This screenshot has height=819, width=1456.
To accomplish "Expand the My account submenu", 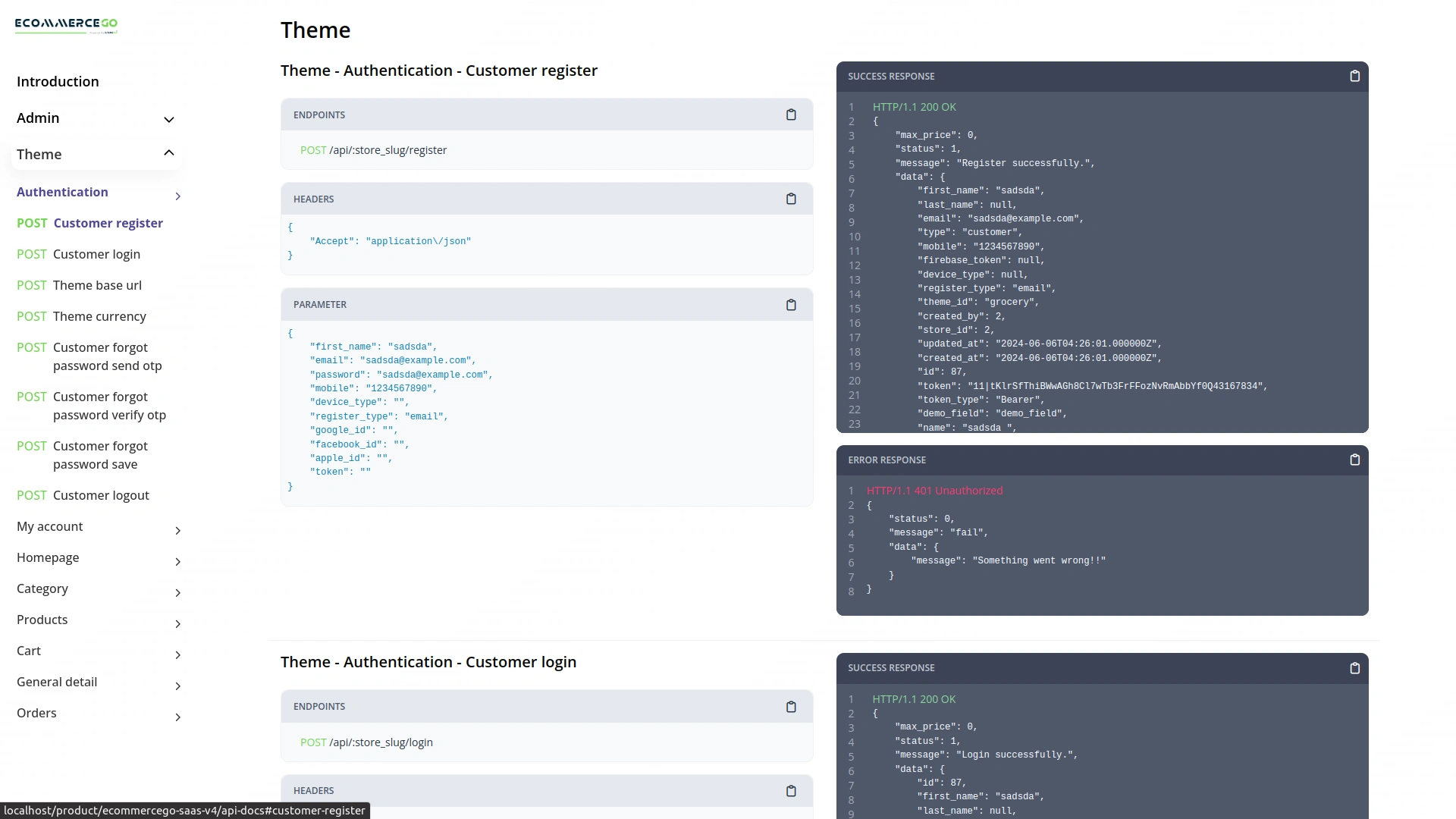I will 177,531.
